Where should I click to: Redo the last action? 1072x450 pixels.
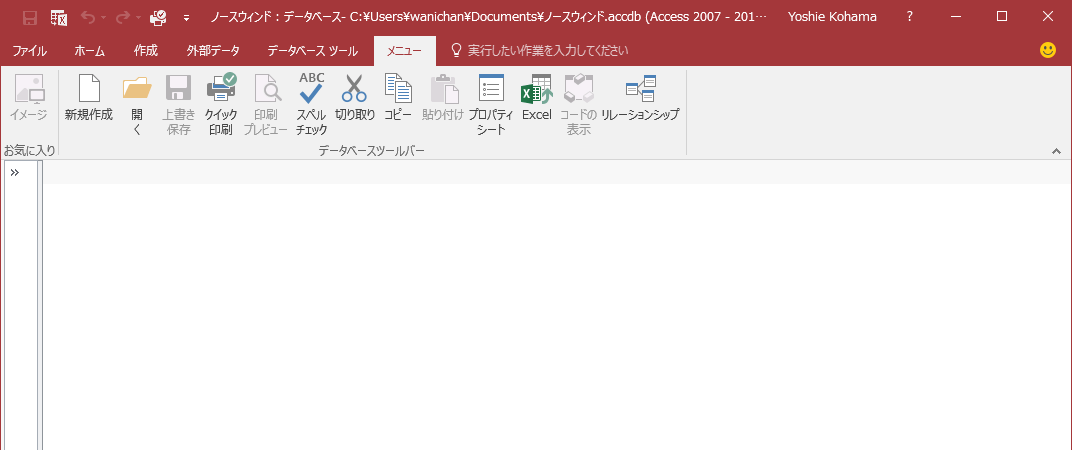pyautogui.click(x=124, y=18)
